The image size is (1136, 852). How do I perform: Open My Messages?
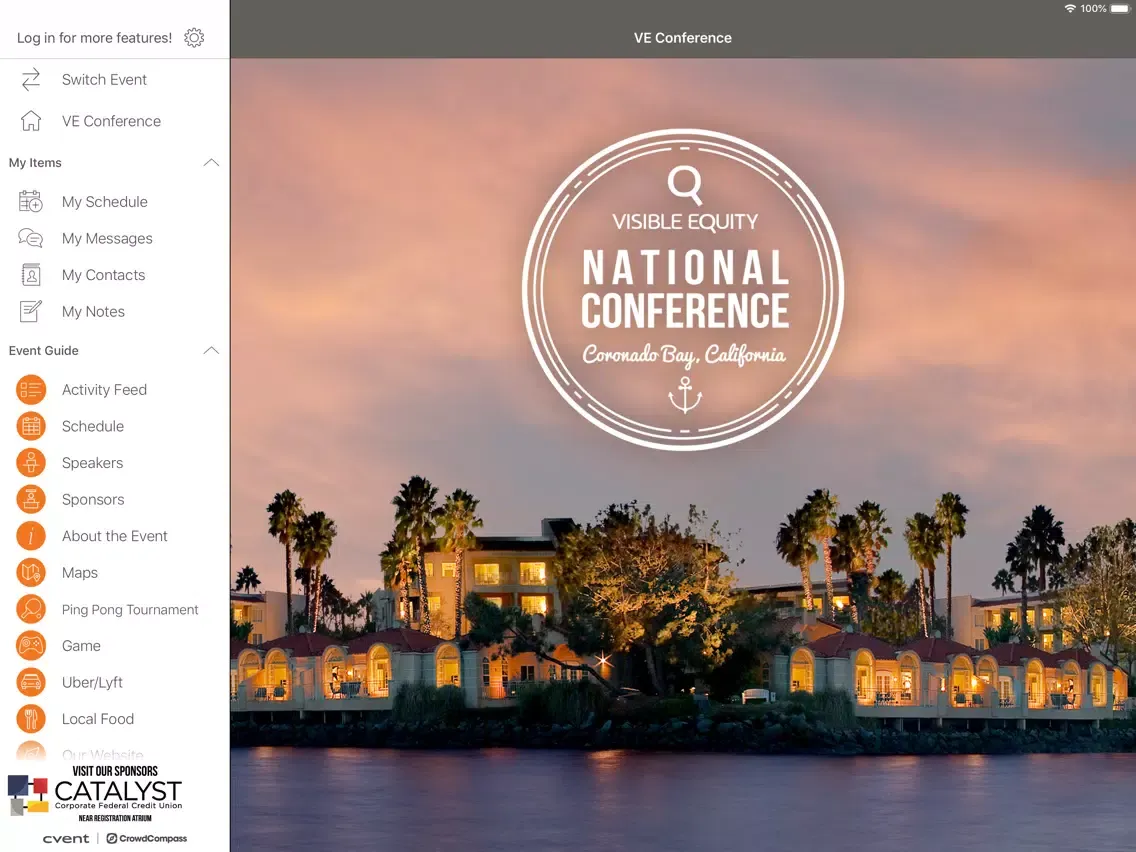pos(114,238)
